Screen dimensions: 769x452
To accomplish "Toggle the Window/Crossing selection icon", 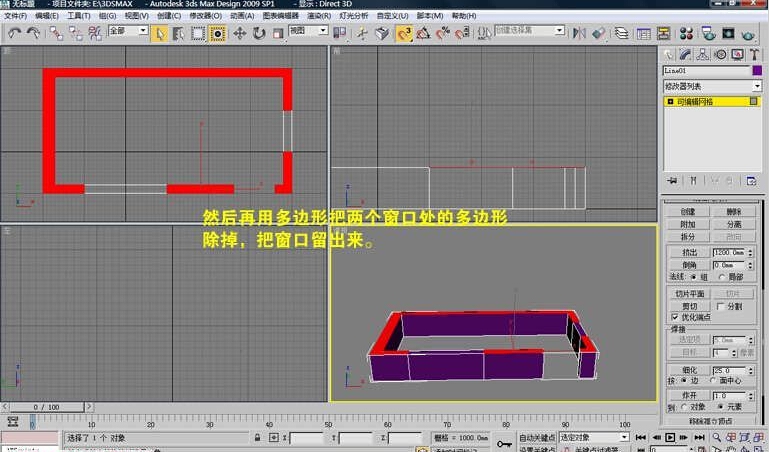I will coord(217,33).
